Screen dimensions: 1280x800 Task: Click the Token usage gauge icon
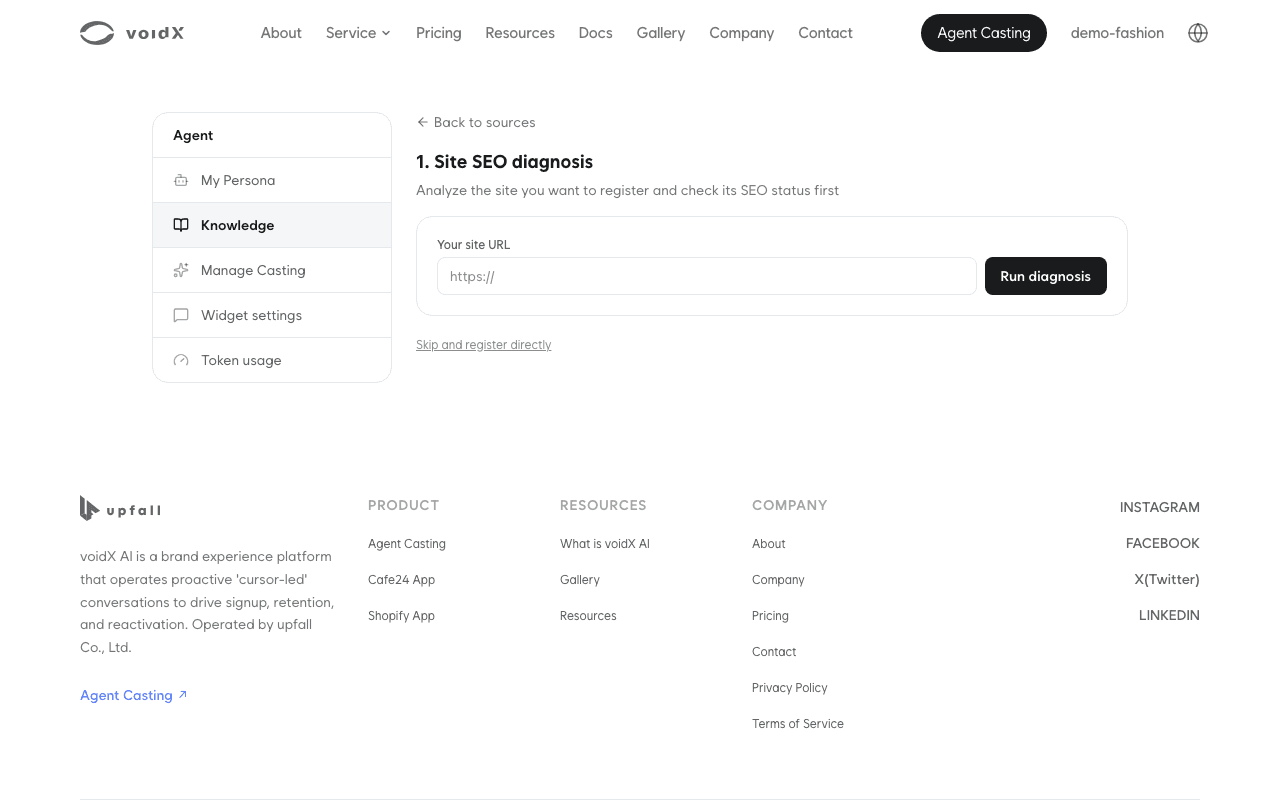click(x=181, y=360)
